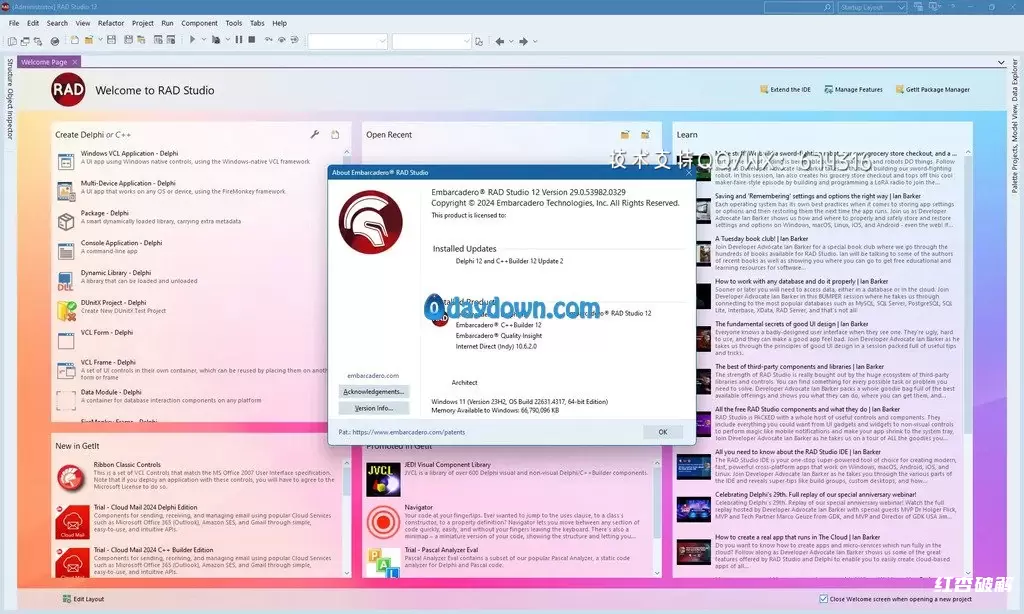1024x614 pixels.
Task: Select the Package - Delphi box icon
Action: [x=65, y=219]
